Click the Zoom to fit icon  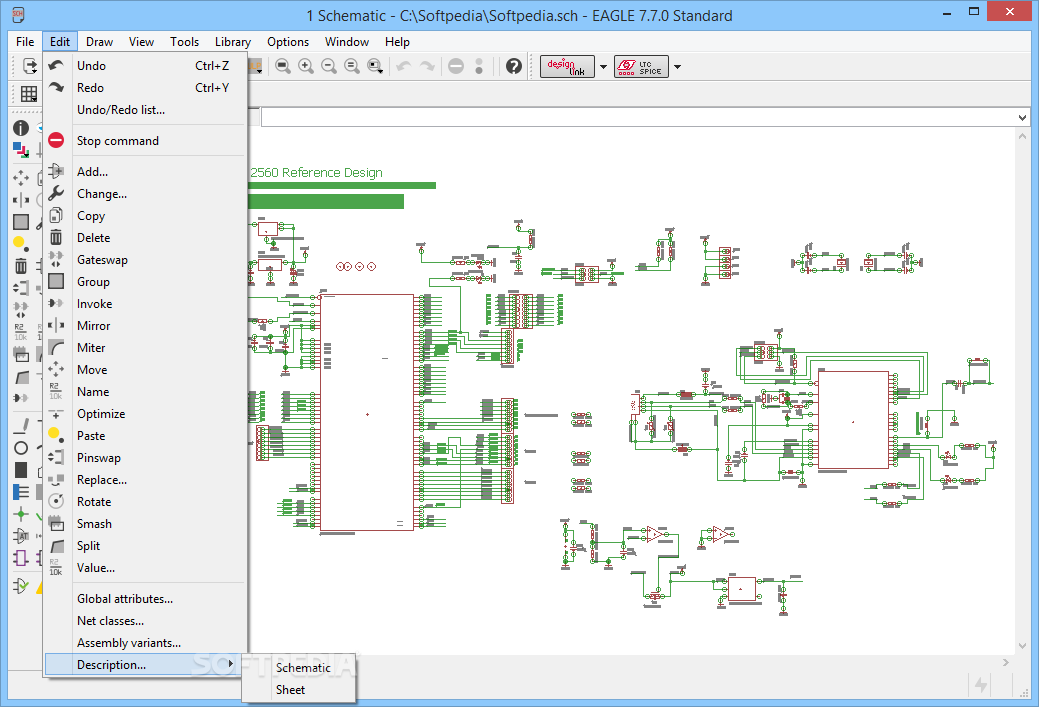283,66
